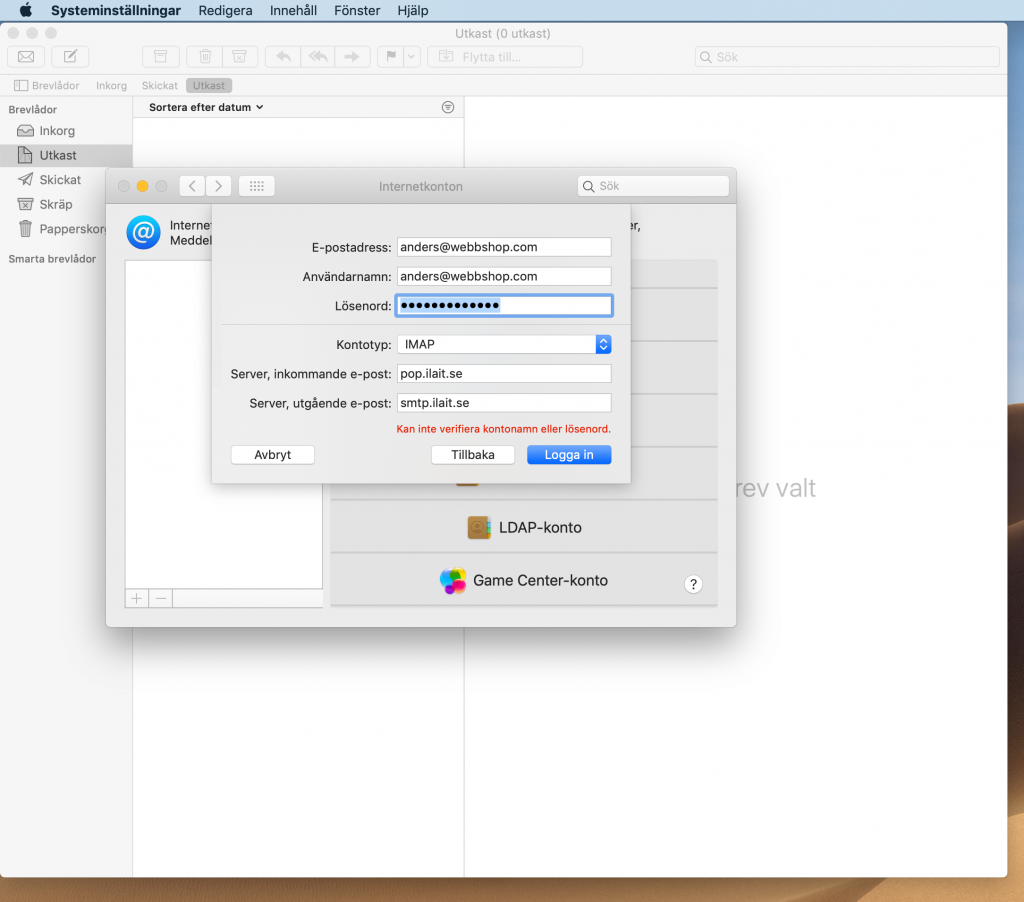
Task: Click the Internetkonton search field
Action: pyautogui.click(x=653, y=186)
